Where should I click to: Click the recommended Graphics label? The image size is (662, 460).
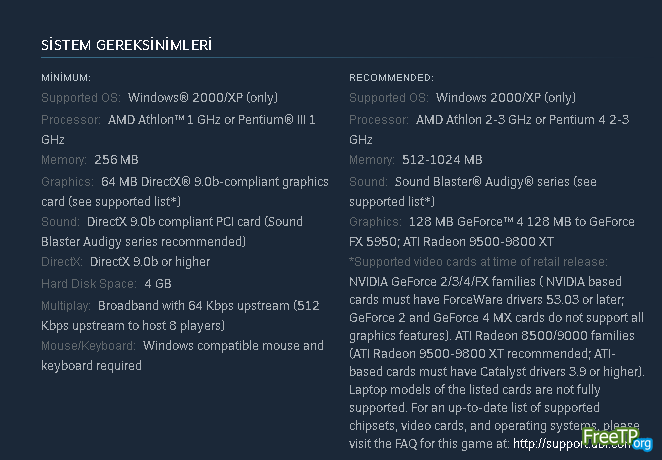coord(375,222)
